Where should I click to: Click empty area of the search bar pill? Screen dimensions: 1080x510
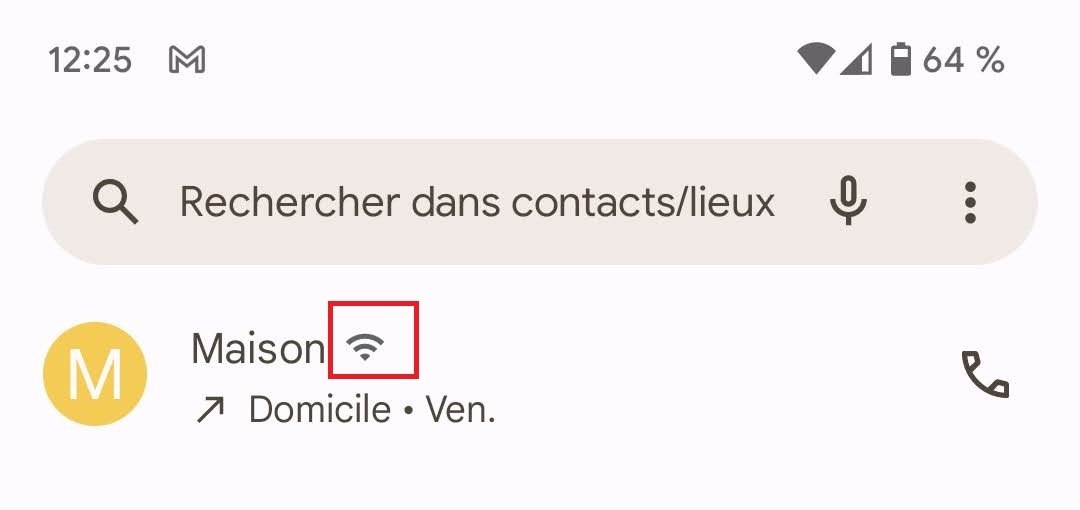[800, 240]
